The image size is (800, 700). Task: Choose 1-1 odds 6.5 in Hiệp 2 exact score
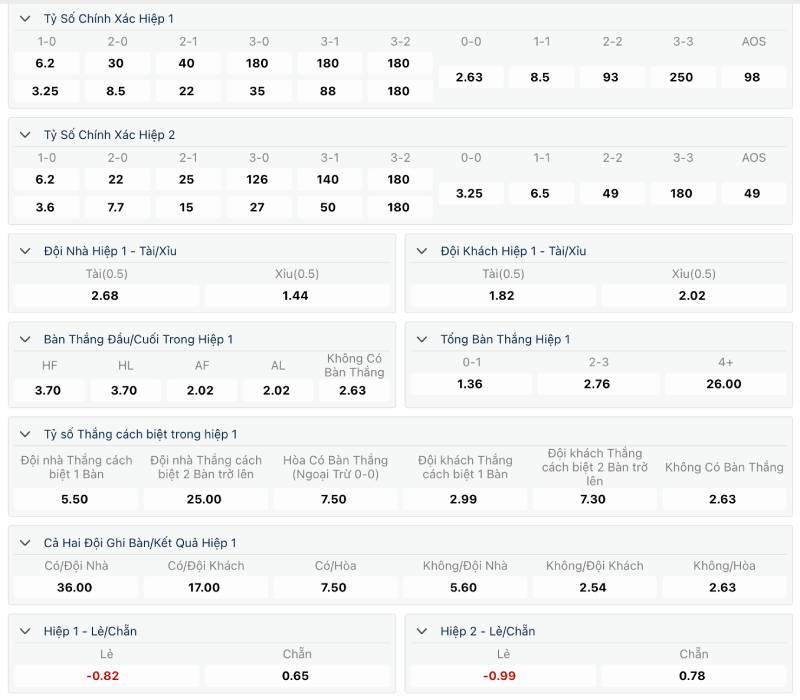coord(540,193)
